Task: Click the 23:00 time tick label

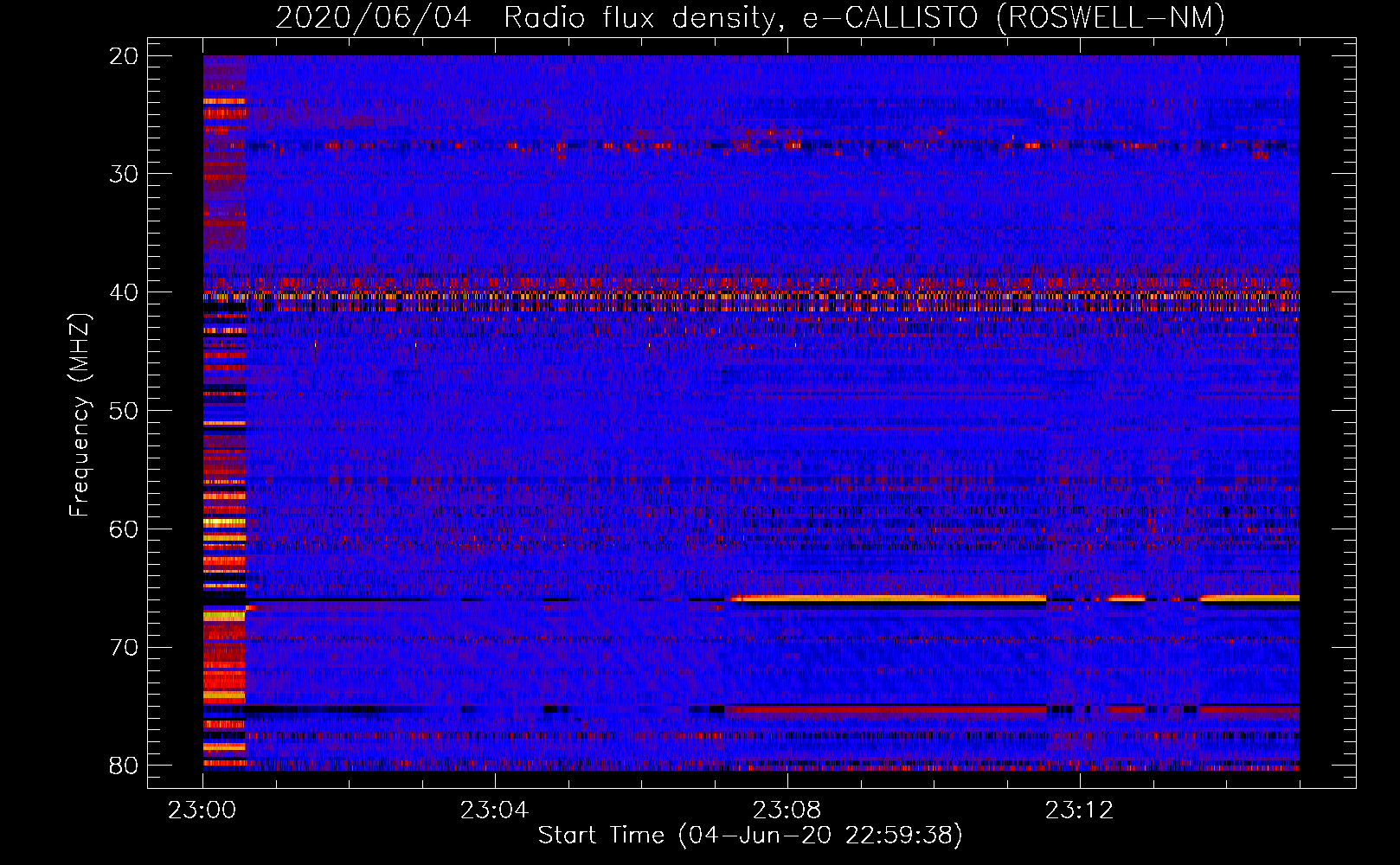Action: coord(202,811)
